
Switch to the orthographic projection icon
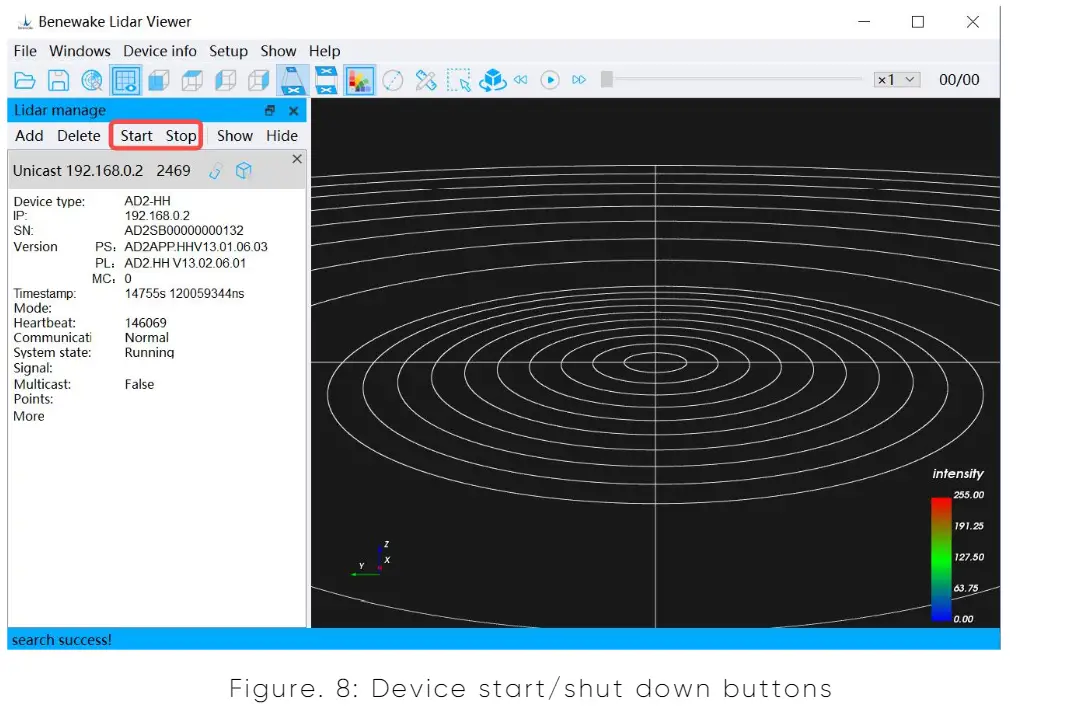click(x=326, y=80)
